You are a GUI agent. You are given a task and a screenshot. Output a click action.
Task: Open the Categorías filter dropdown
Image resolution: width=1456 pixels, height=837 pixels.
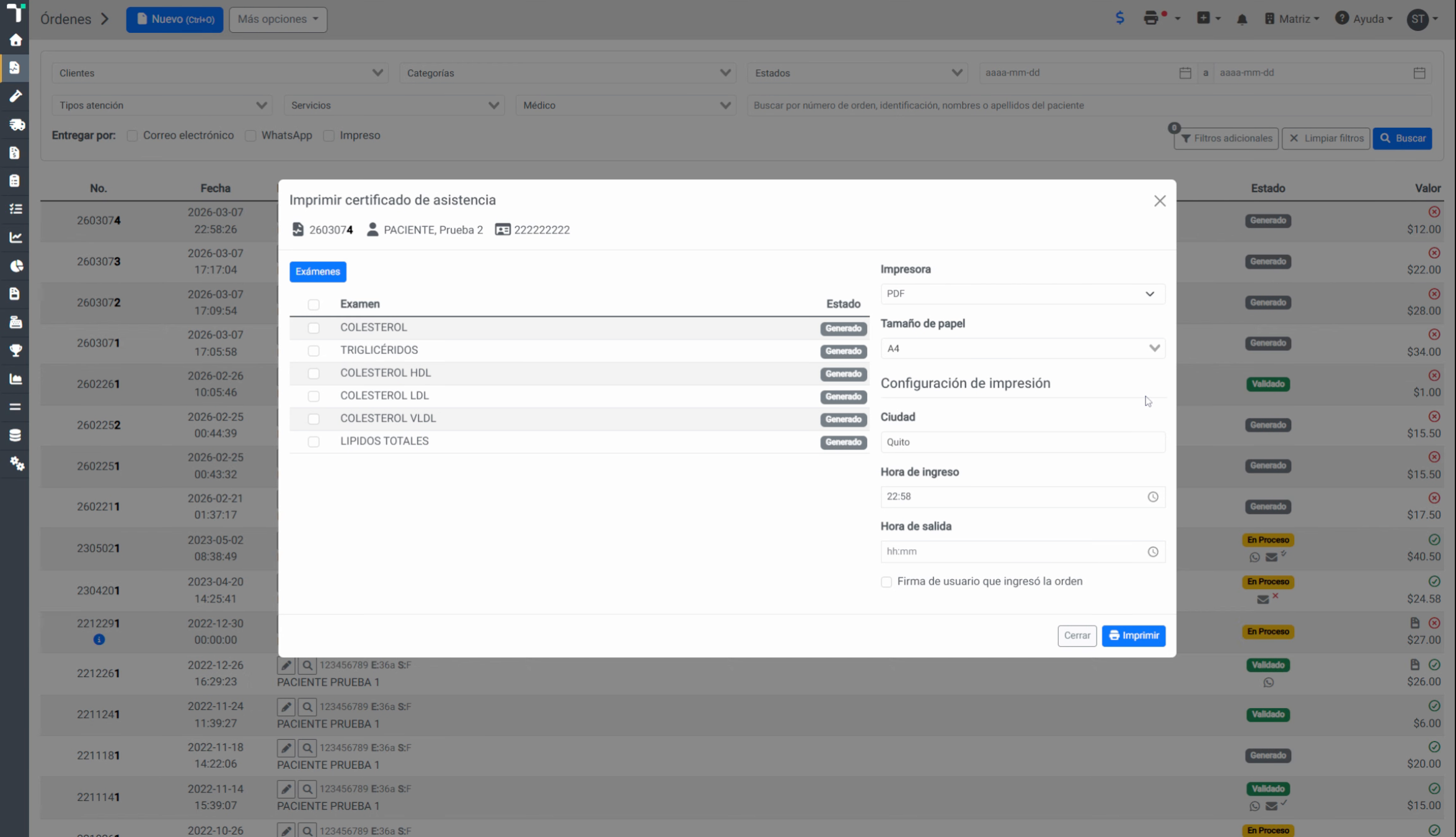[x=567, y=73]
